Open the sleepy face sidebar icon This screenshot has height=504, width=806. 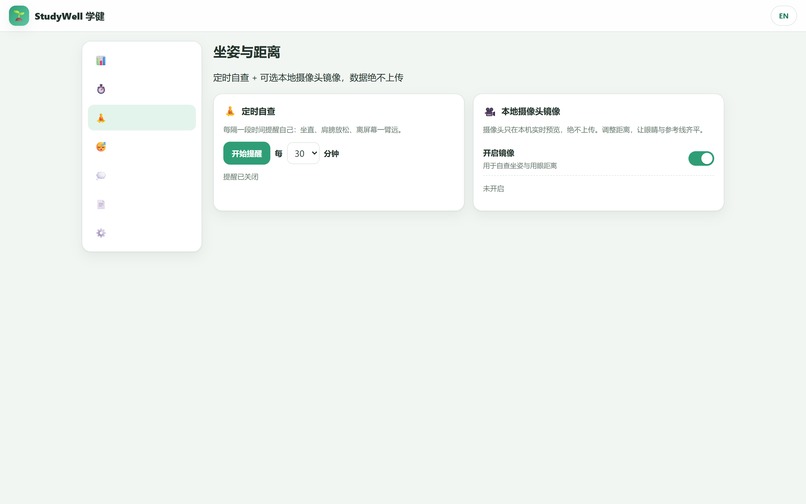[101, 147]
